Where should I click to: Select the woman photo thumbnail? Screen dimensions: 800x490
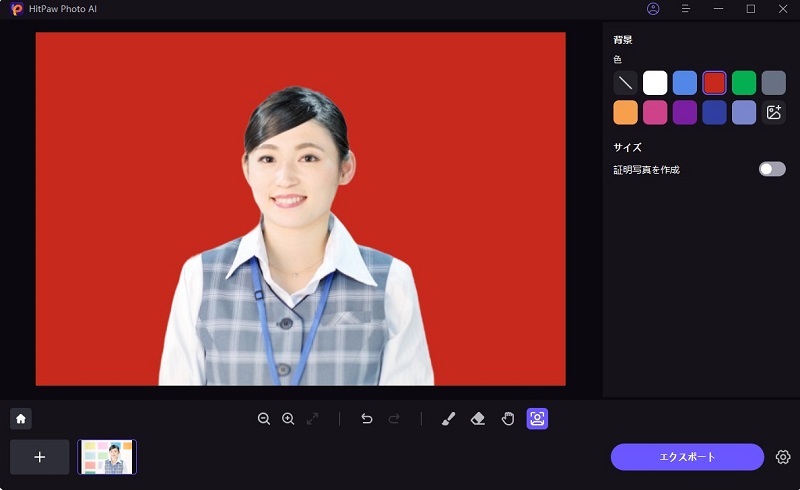click(107, 457)
